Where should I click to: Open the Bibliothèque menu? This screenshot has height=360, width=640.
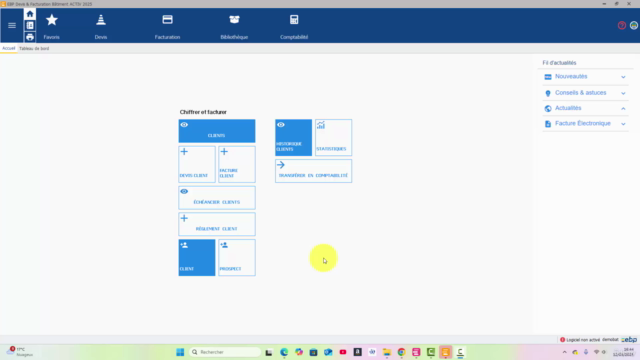tap(234, 26)
